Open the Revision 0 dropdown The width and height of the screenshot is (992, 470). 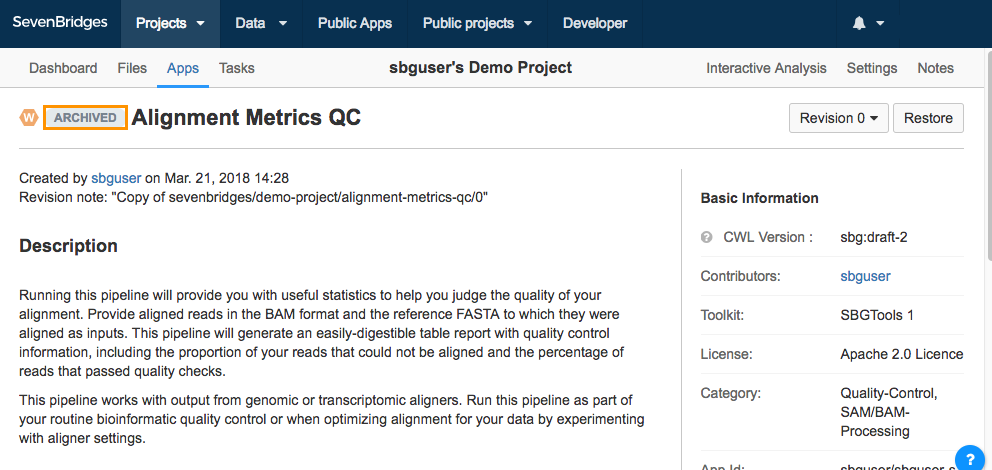839,118
